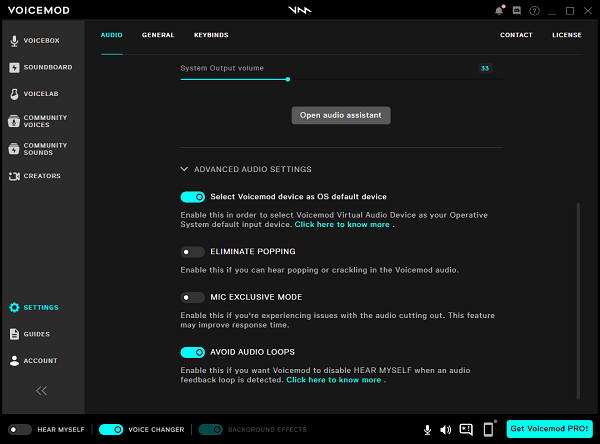Turn on Hear Myself toggle
The height and width of the screenshot is (444, 600).
(20, 429)
